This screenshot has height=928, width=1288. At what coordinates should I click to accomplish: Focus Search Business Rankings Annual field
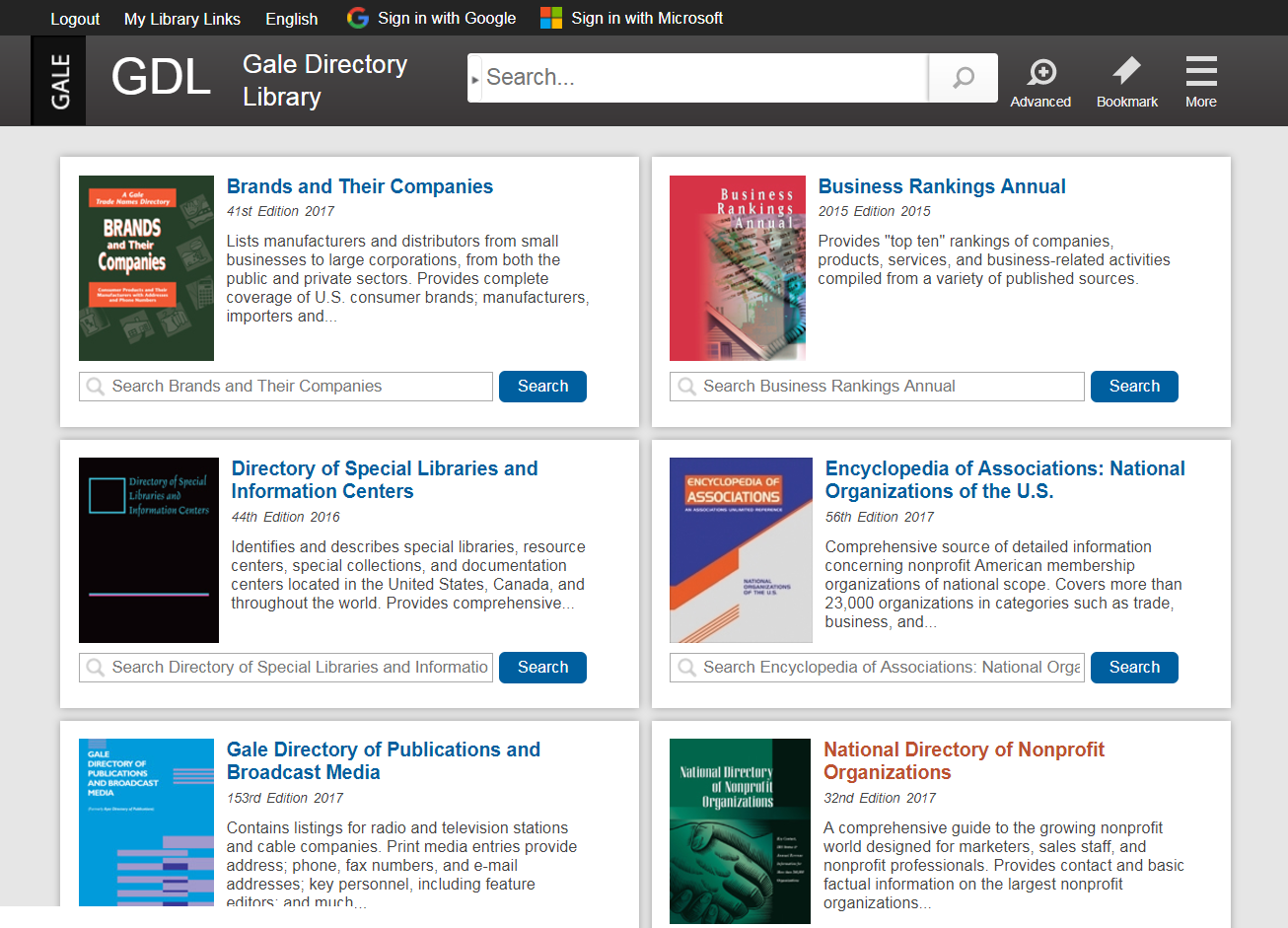(x=877, y=387)
